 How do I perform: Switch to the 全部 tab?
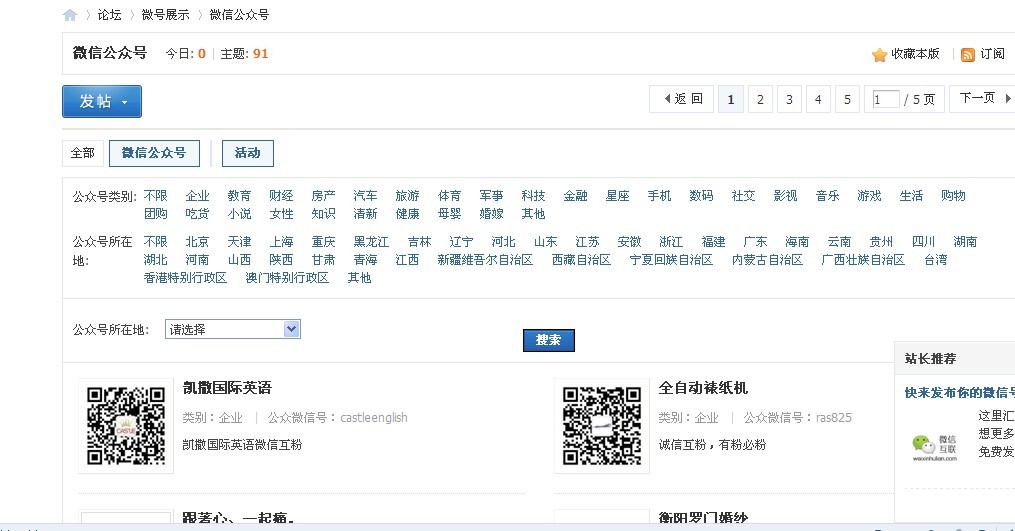(x=83, y=153)
